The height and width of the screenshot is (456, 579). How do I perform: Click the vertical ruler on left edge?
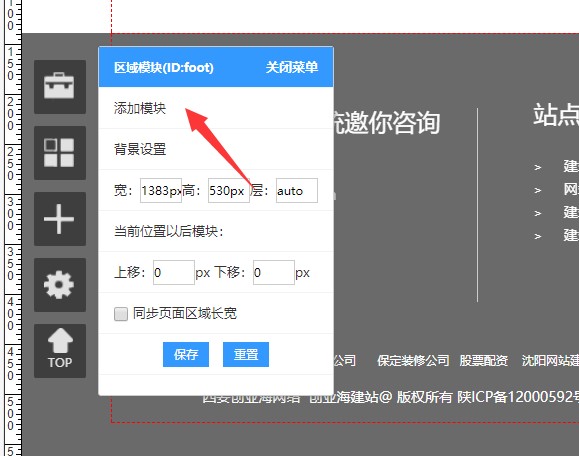tap(11, 228)
